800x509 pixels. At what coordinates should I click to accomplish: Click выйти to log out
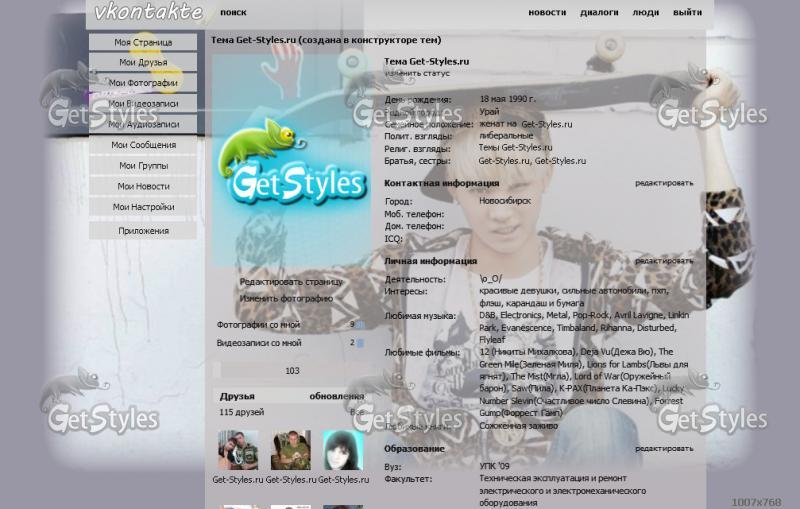[687, 13]
